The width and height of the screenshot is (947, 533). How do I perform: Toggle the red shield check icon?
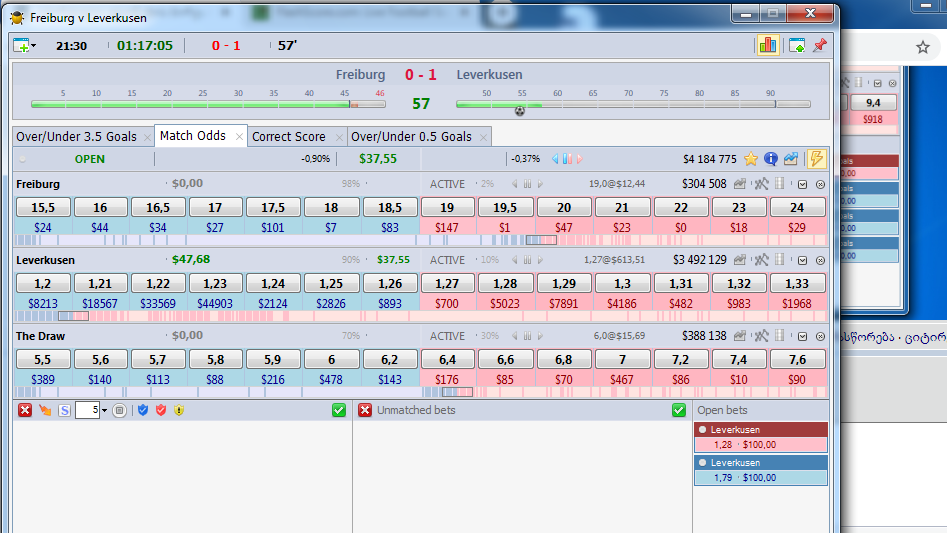161,410
